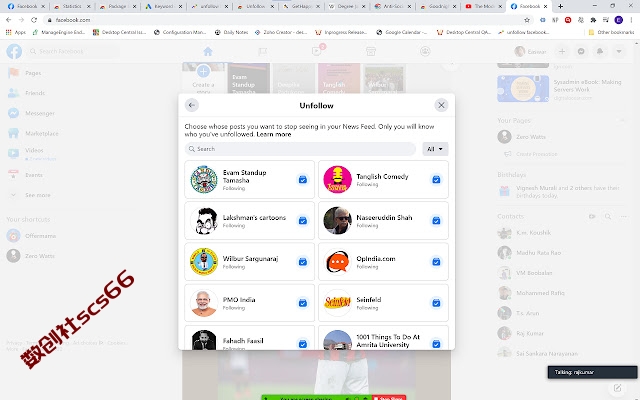This screenshot has height=400, width=640.
Task: Open the Chrome extensions puzzle icon
Action: click(593, 20)
